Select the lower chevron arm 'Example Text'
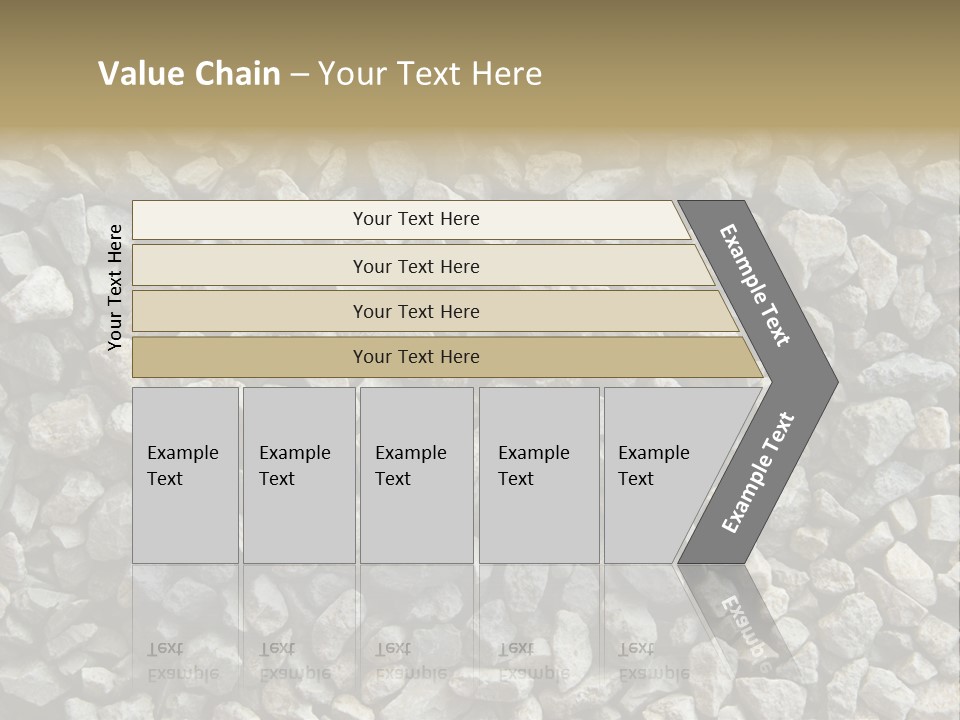This screenshot has height=720, width=960. coord(757,473)
